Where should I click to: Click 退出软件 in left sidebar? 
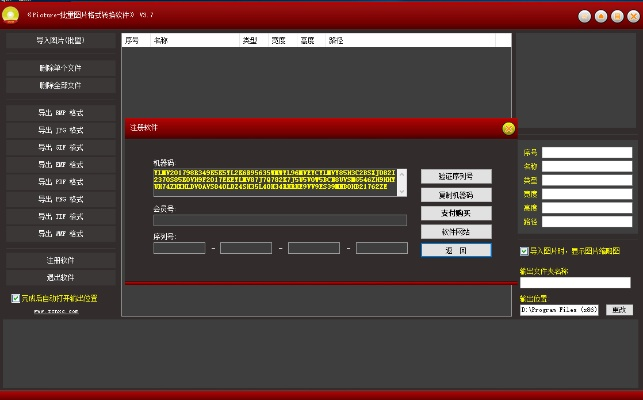tap(60, 277)
